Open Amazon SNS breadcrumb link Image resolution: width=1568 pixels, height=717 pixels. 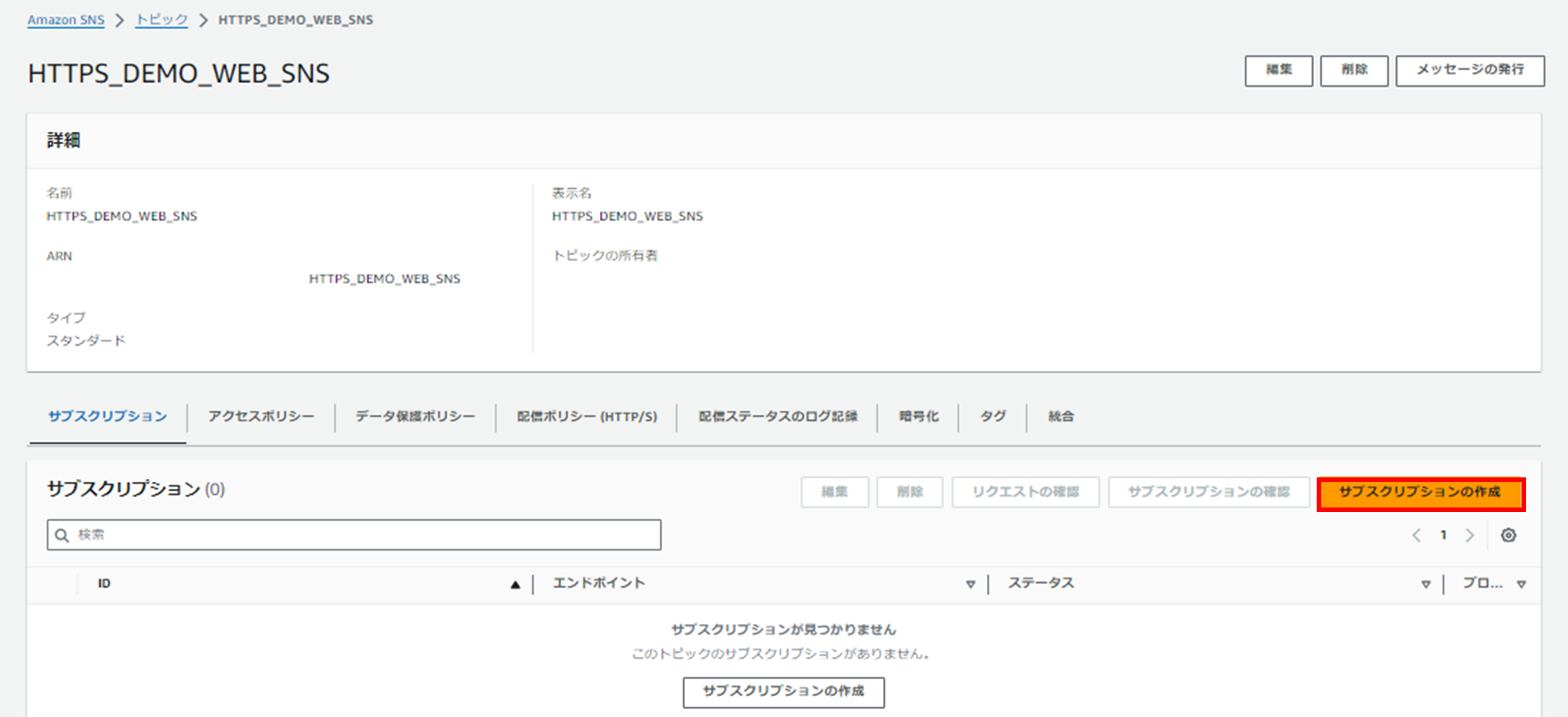[66, 20]
